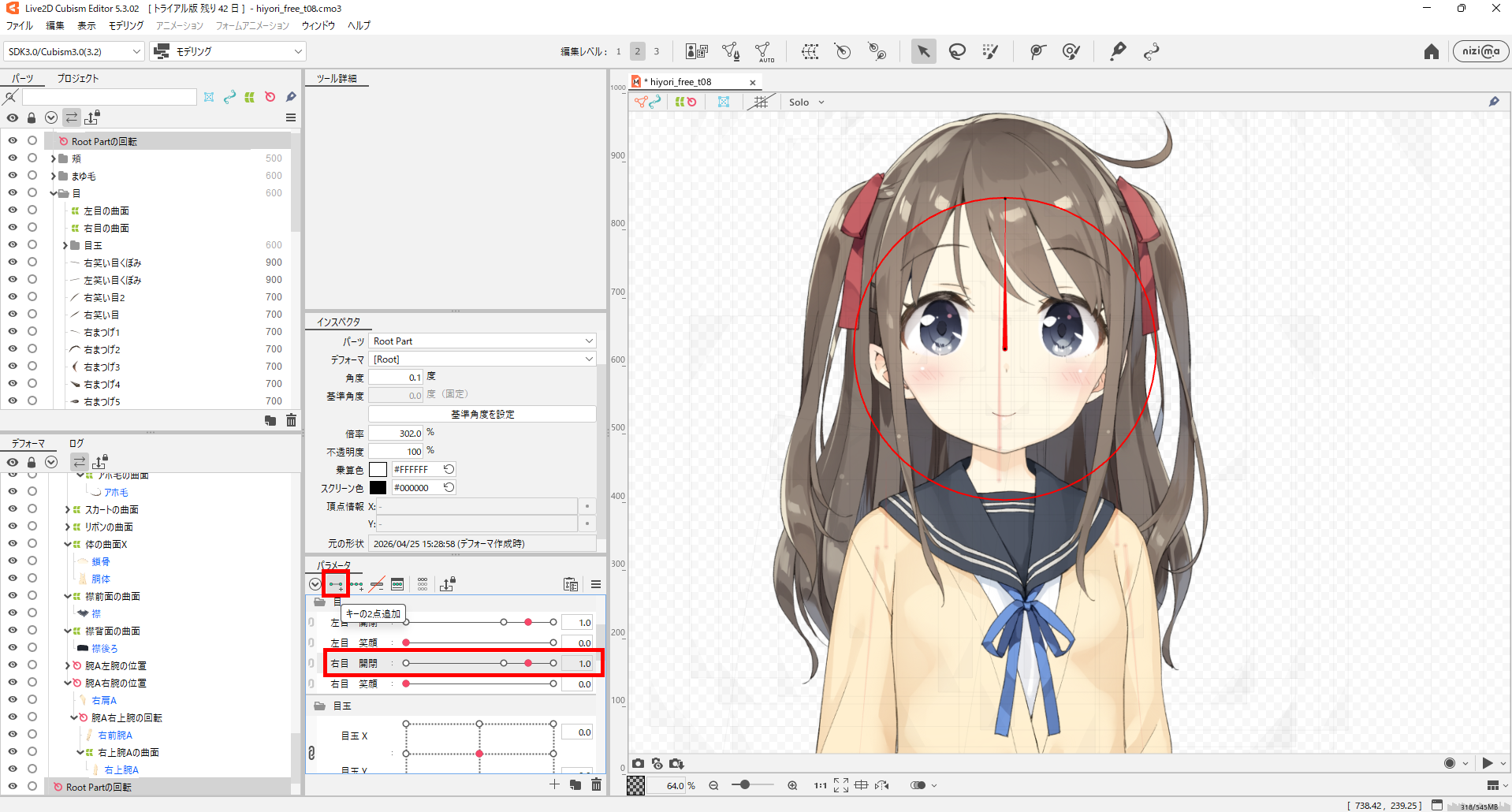This screenshot has width=1512, height=812.
Task: Open the nizima link button
Action: [1480, 51]
